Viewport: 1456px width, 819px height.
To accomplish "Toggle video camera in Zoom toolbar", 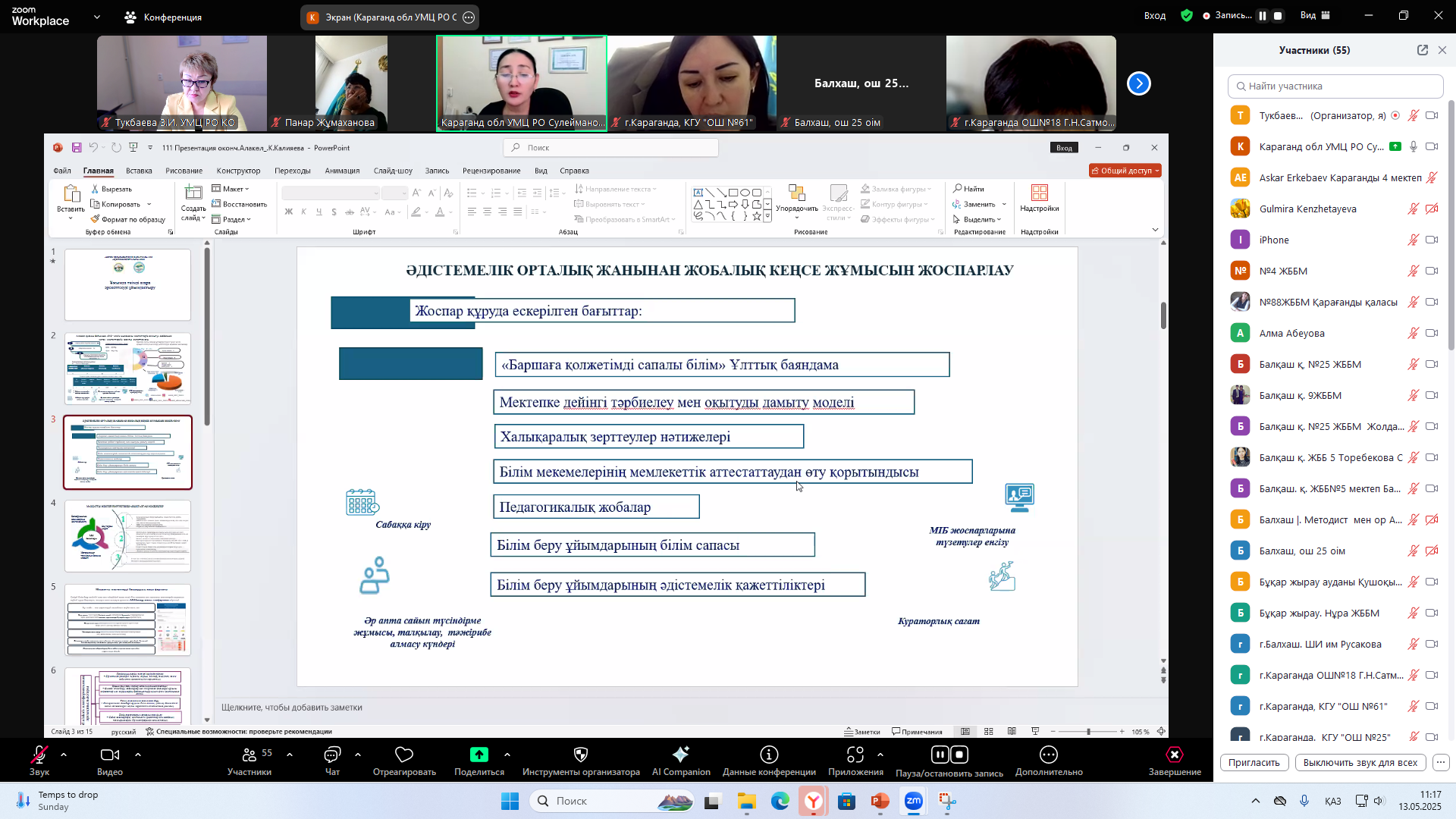I will tap(110, 755).
